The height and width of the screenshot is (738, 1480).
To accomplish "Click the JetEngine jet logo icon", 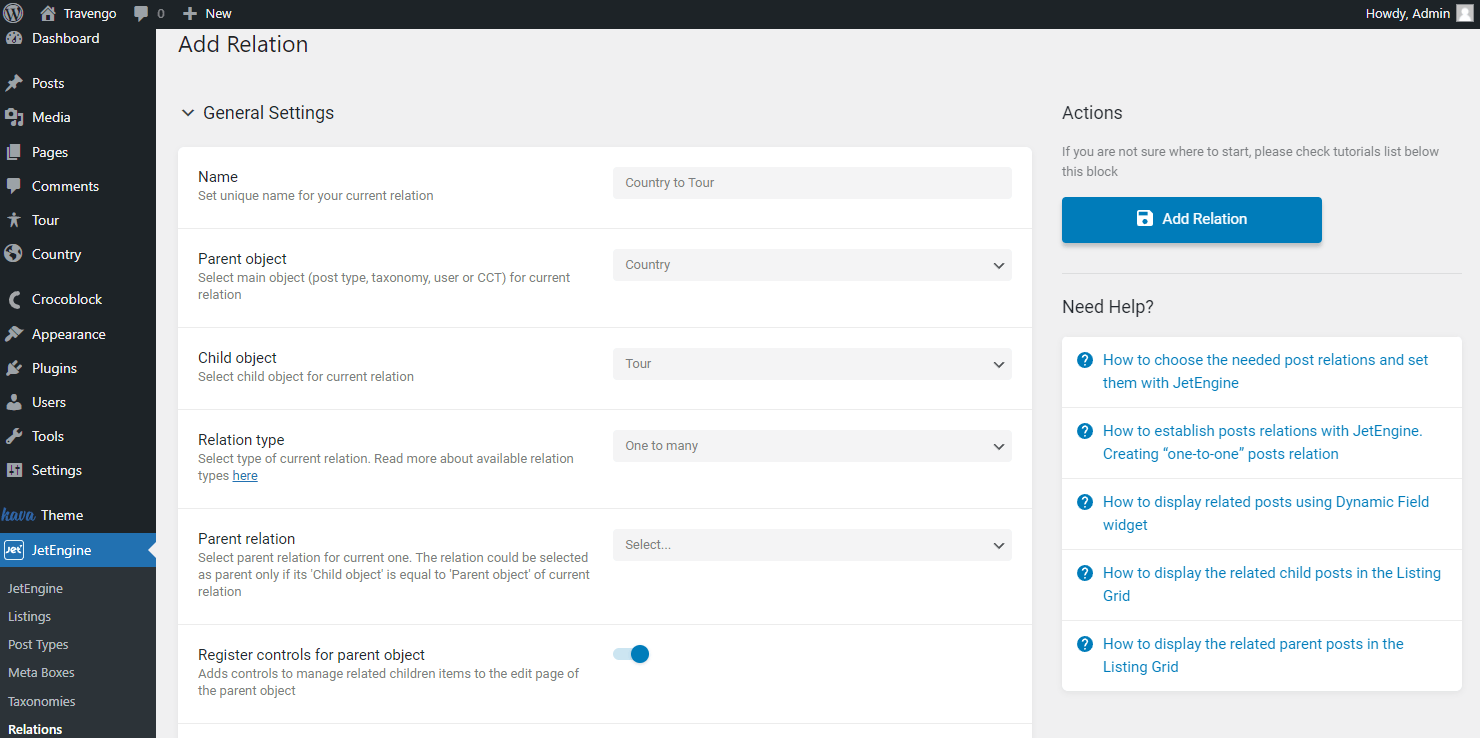I will pos(14,550).
